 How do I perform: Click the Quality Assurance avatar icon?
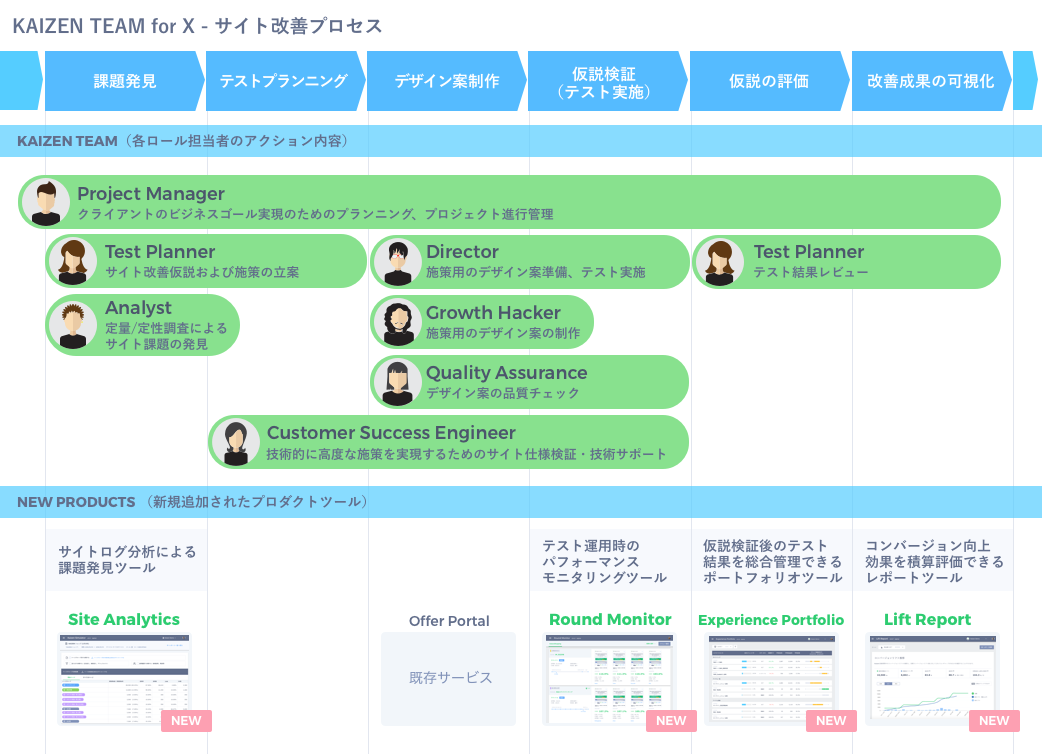point(397,383)
